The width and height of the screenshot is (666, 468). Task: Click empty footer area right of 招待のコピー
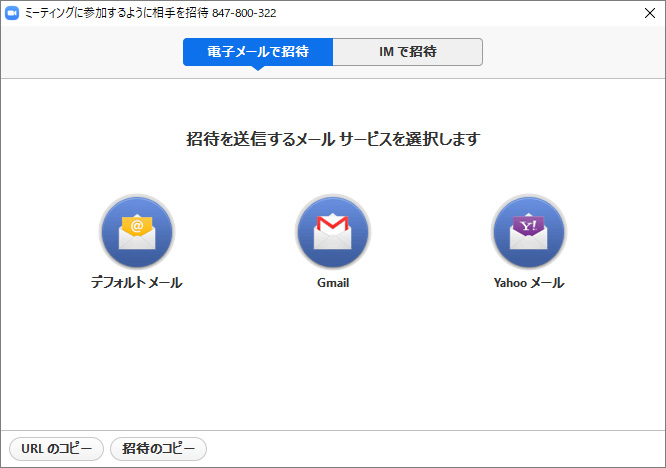(430, 449)
